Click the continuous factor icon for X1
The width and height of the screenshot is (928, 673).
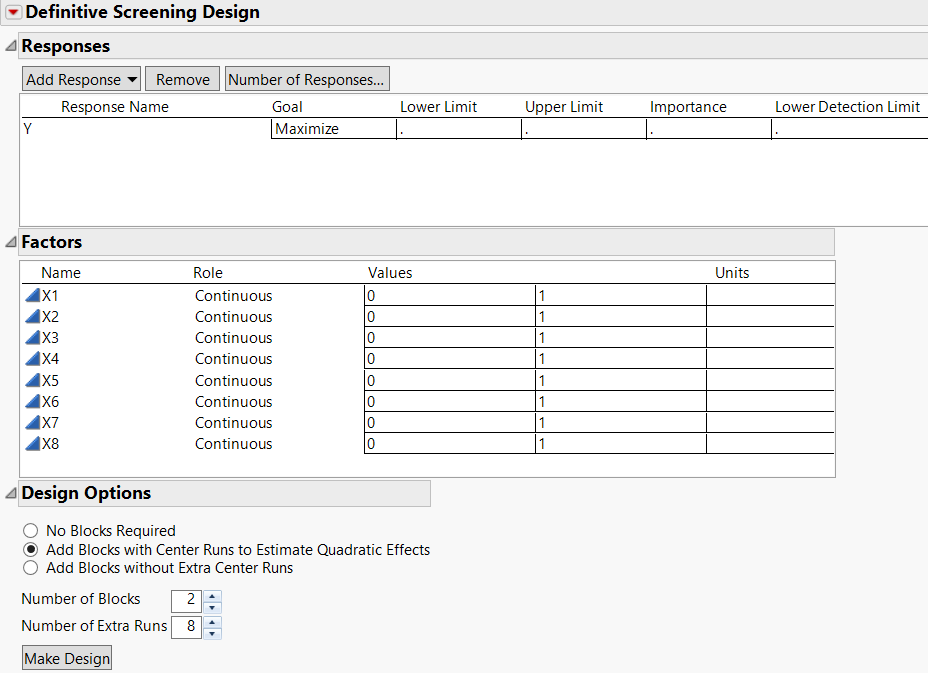tap(33, 295)
